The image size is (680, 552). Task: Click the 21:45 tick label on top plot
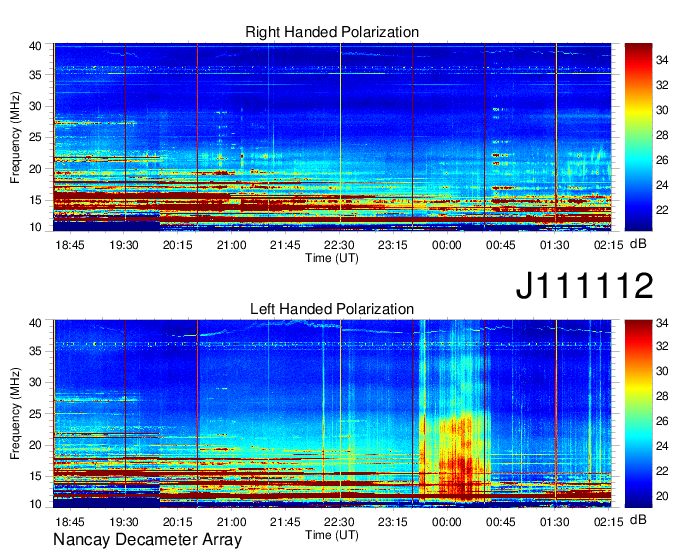(285, 245)
